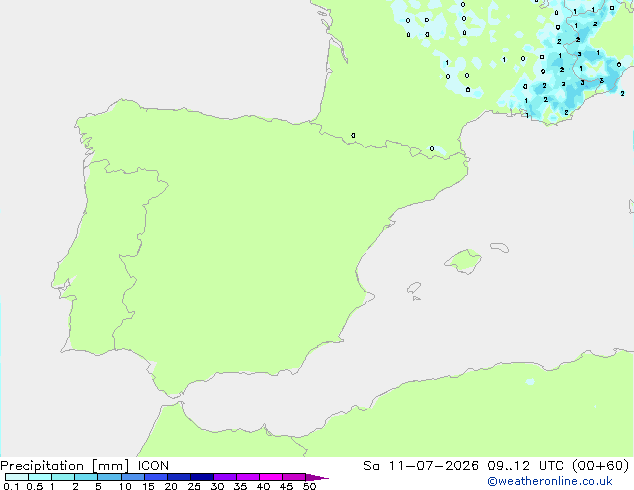Pick the 2–5 mm legend swatch
Screen dimensions: 634x490
click(x=86, y=477)
